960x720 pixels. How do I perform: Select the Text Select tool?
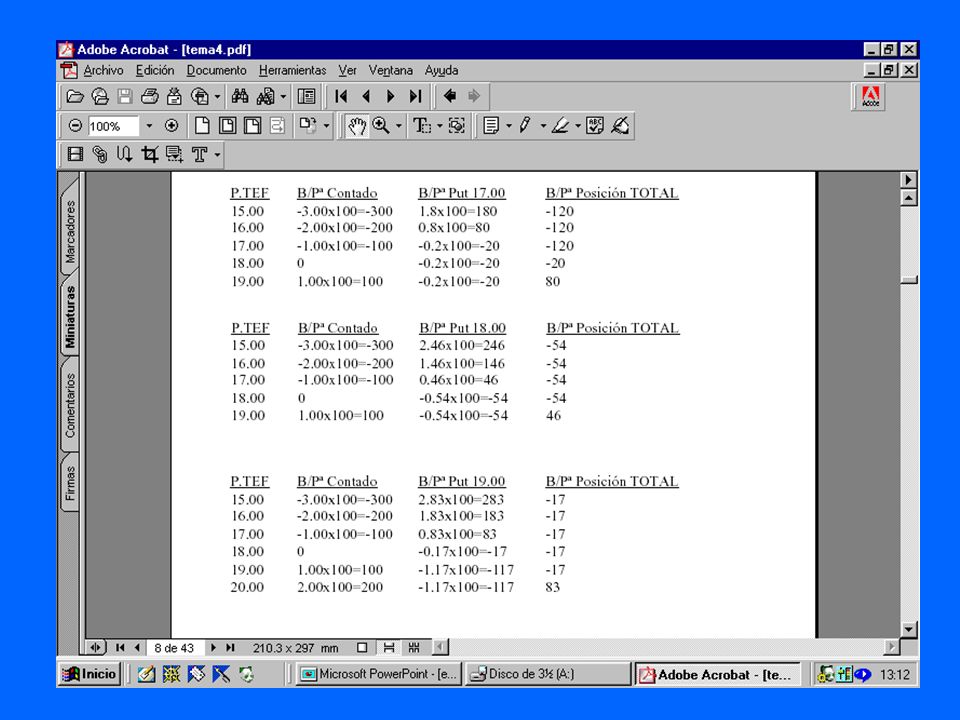tap(422, 126)
